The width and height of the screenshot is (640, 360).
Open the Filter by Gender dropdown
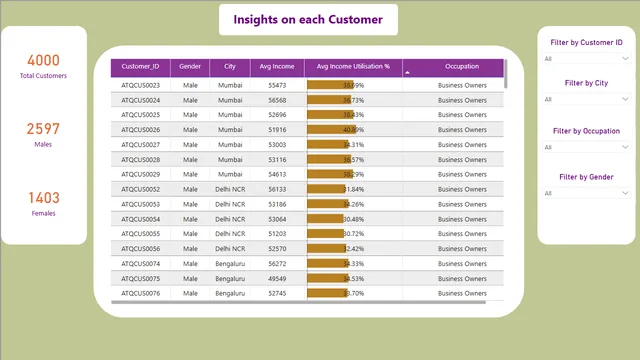tap(586, 193)
